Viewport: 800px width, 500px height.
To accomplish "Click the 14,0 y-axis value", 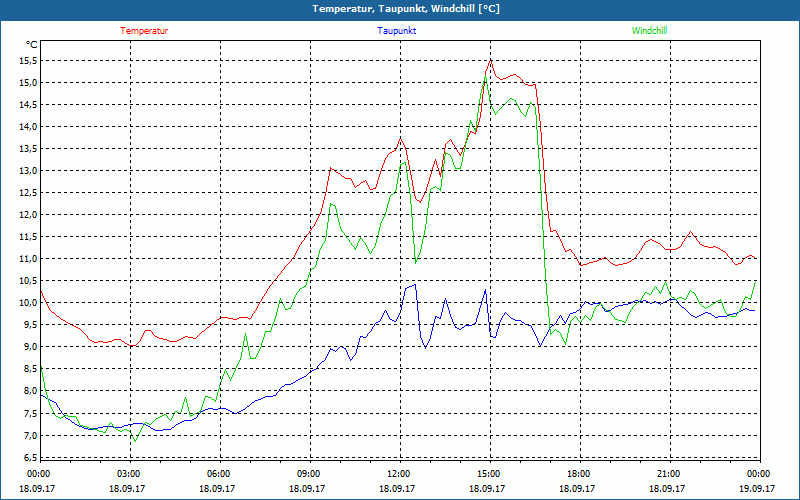I will [x=30, y=127].
